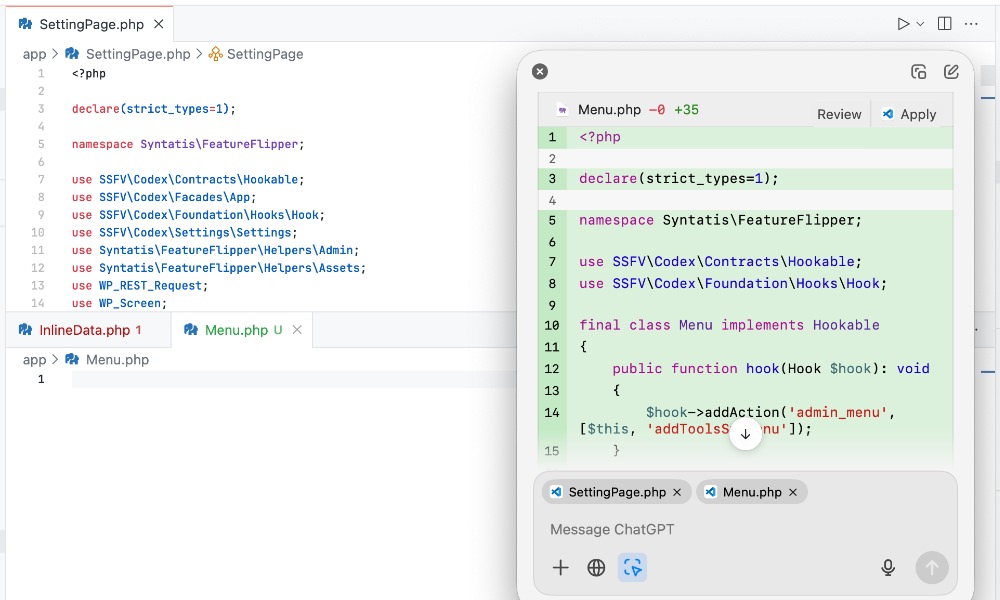This screenshot has width=1000, height=600.
Task: Apply the Menu.php changes
Action: click(x=909, y=114)
